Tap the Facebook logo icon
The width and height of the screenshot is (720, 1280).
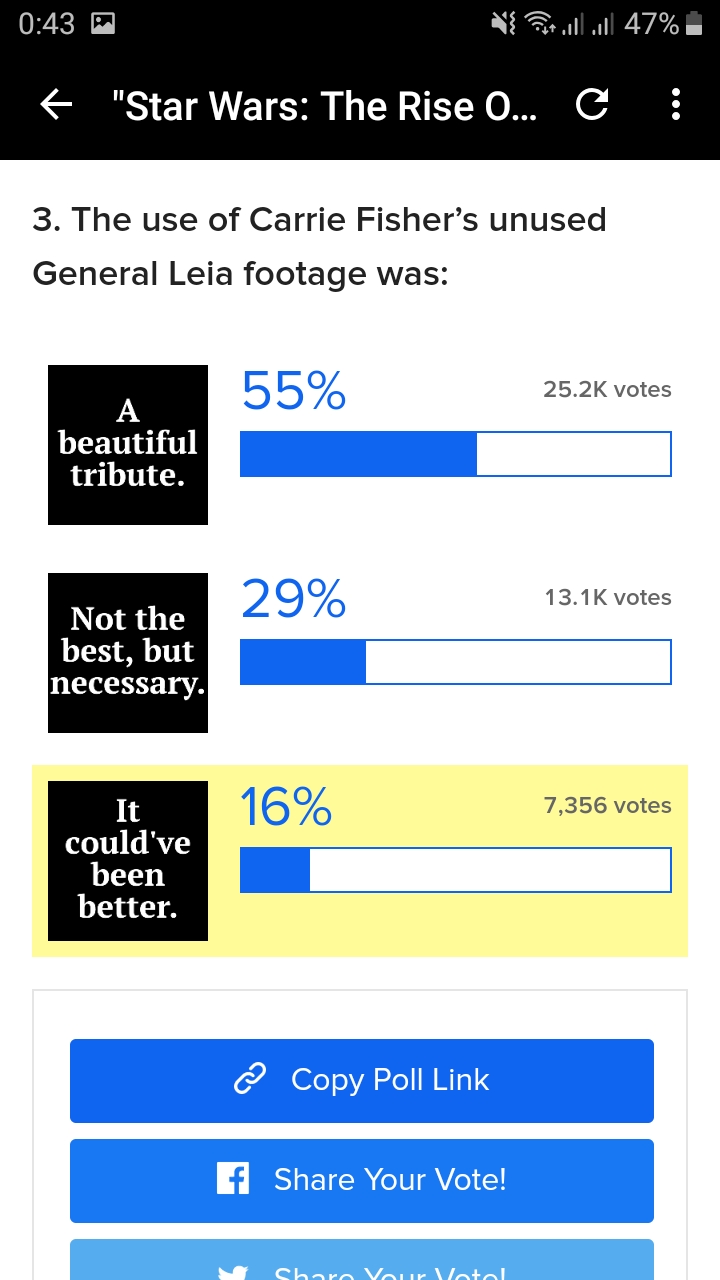point(233,1180)
